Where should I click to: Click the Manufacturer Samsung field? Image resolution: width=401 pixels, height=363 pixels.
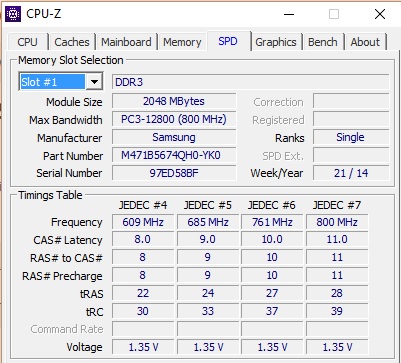pyautogui.click(x=174, y=137)
